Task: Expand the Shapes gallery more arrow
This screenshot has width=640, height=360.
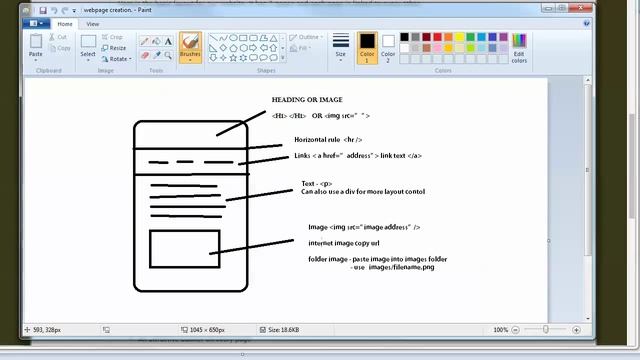Action: pos(283,58)
